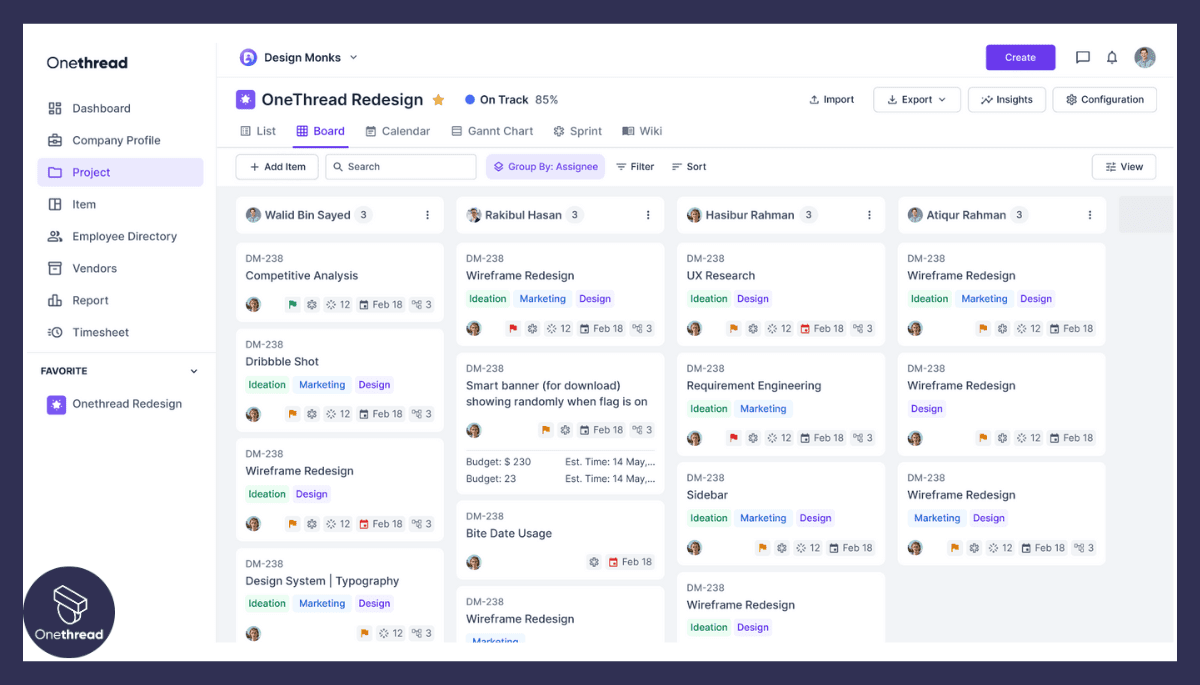The height and width of the screenshot is (685, 1200).
Task: Click the notification bell icon
Action: point(1111,57)
